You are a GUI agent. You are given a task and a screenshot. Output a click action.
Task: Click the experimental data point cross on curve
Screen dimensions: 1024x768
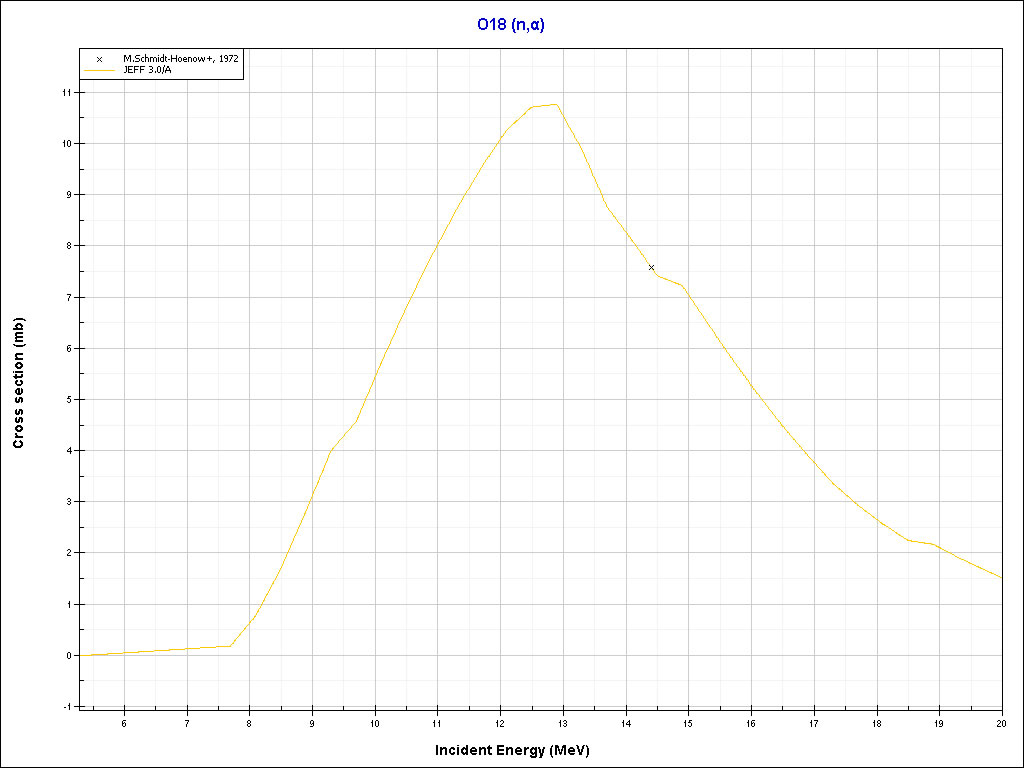click(x=651, y=267)
